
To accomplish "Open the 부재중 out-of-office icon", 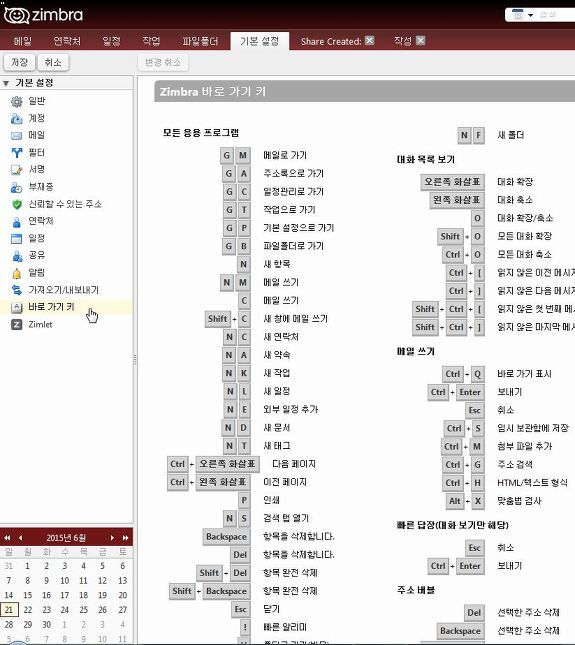I will [x=16, y=187].
